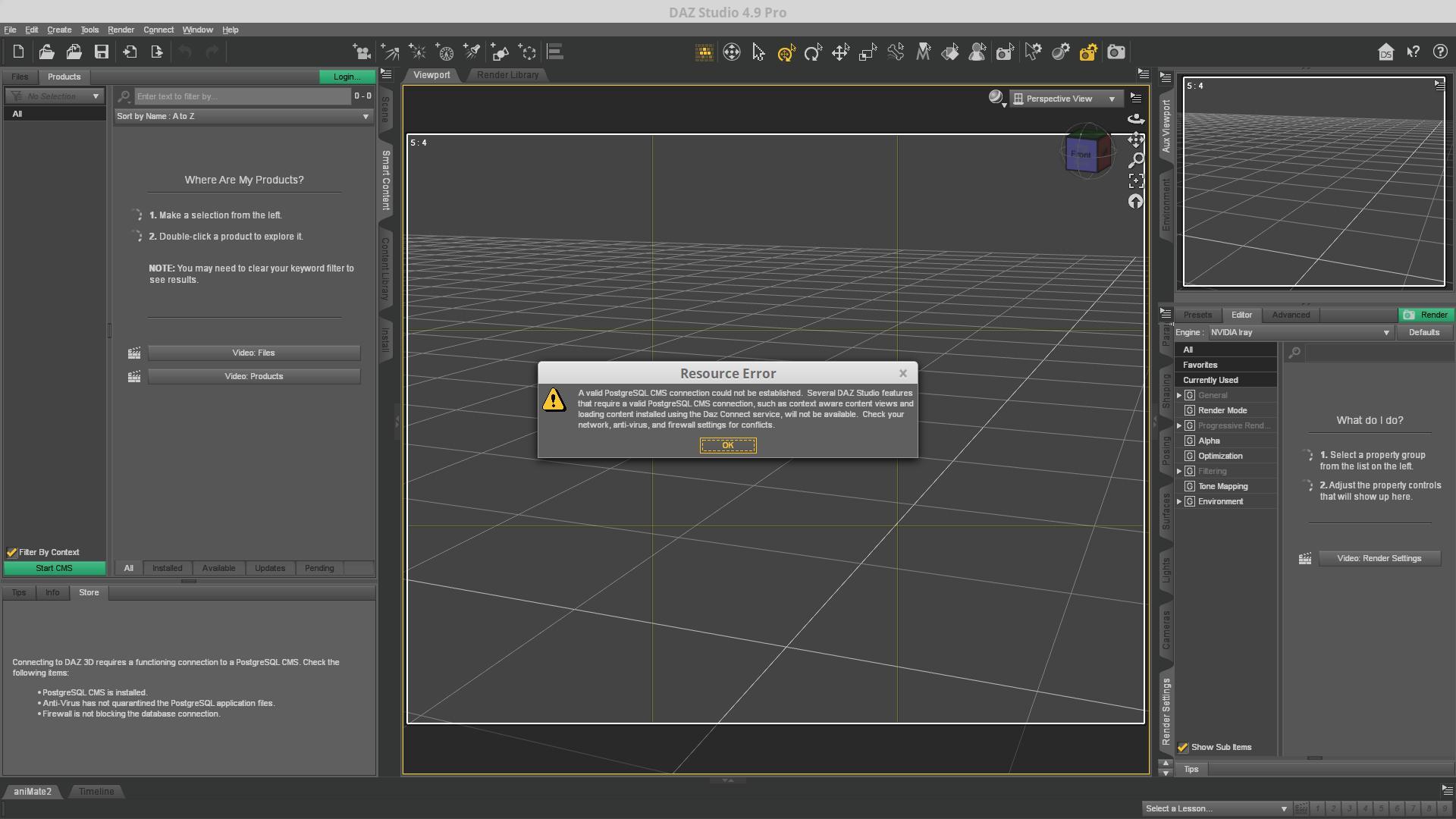Select the Rotate tool icon
The image size is (1456, 819).
tap(813, 52)
